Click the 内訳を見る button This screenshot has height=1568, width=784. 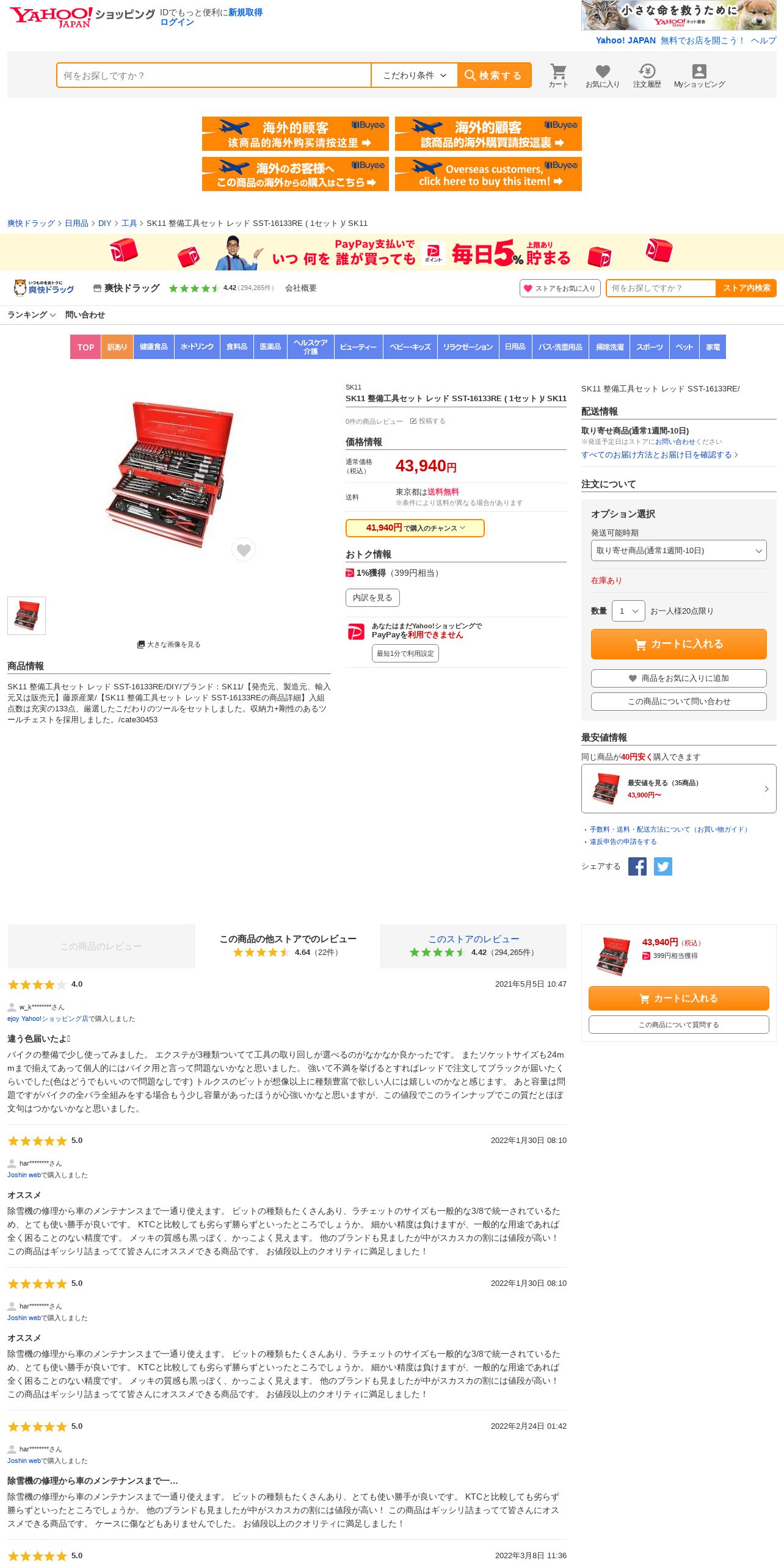coord(372,598)
